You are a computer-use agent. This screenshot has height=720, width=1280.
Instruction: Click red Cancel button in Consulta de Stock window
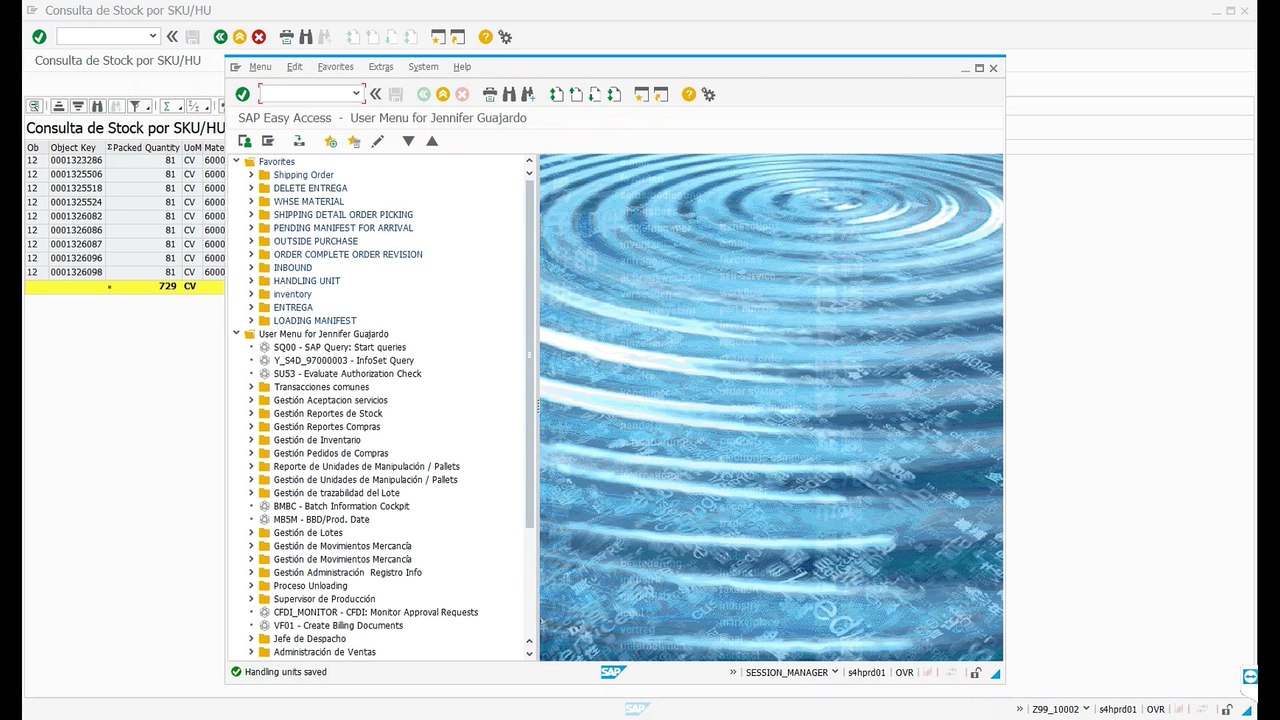point(259,37)
